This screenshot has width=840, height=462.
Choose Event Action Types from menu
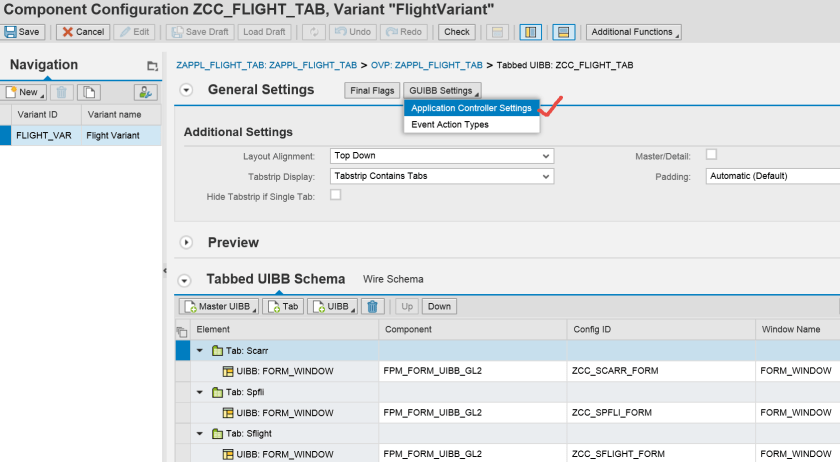(x=450, y=125)
